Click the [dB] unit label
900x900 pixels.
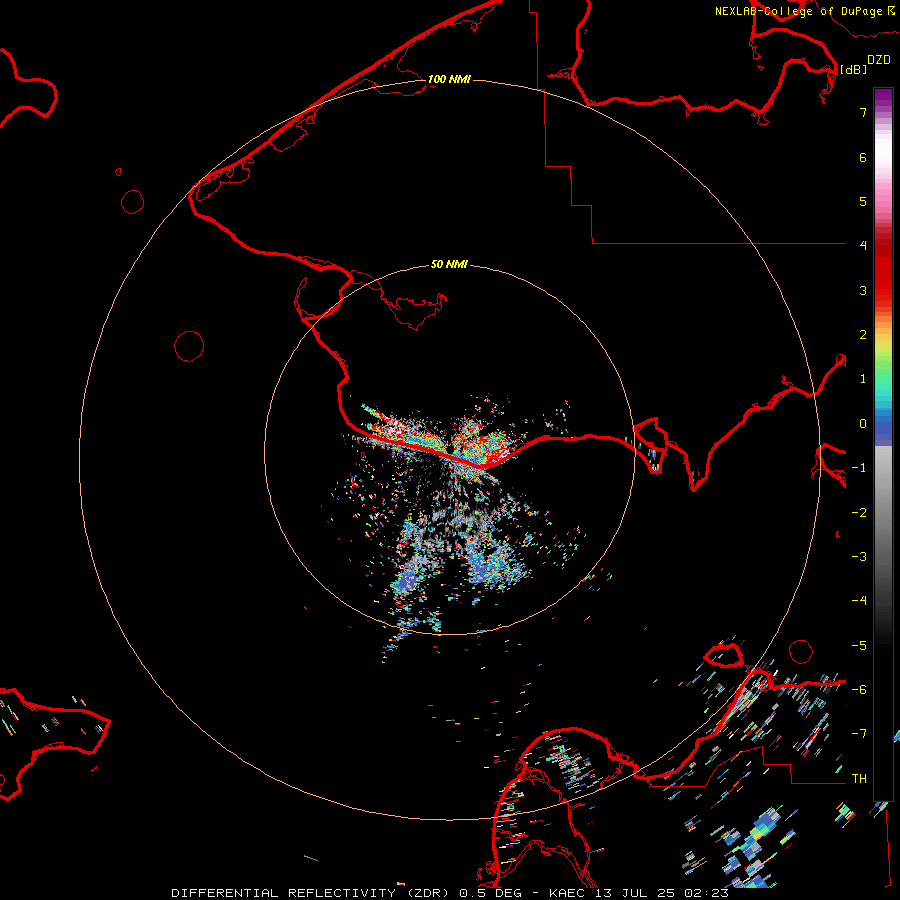click(852, 69)
